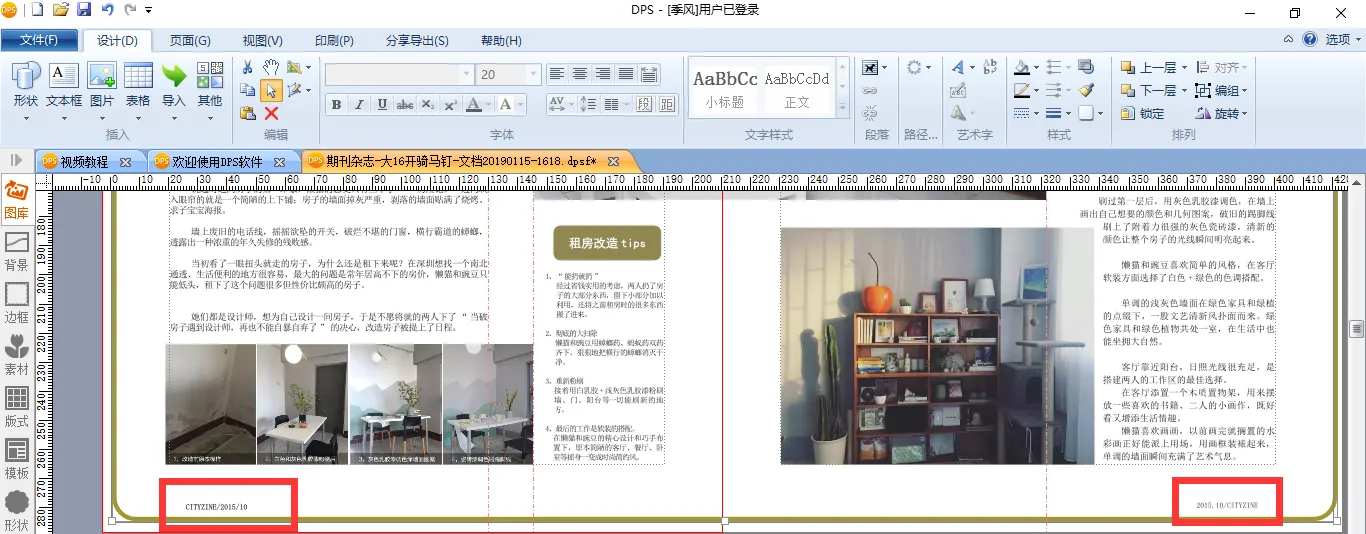Click the red X delete icon
Screen dimensions: 1366x534
pyautogui.click(x=271, y=114)
